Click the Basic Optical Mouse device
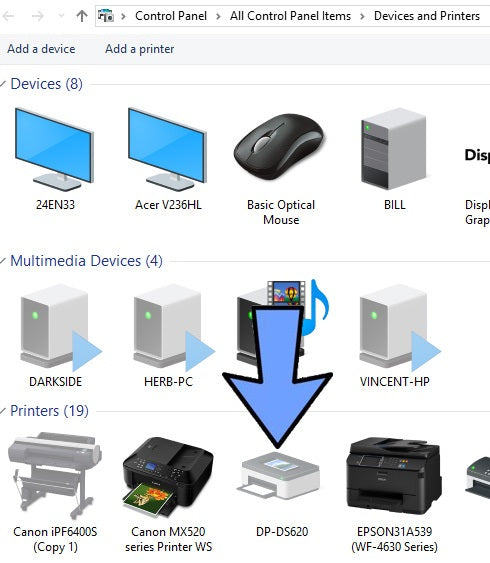This screenshot has width=490, height=563. pyautogui.click(x=280, y=167)
